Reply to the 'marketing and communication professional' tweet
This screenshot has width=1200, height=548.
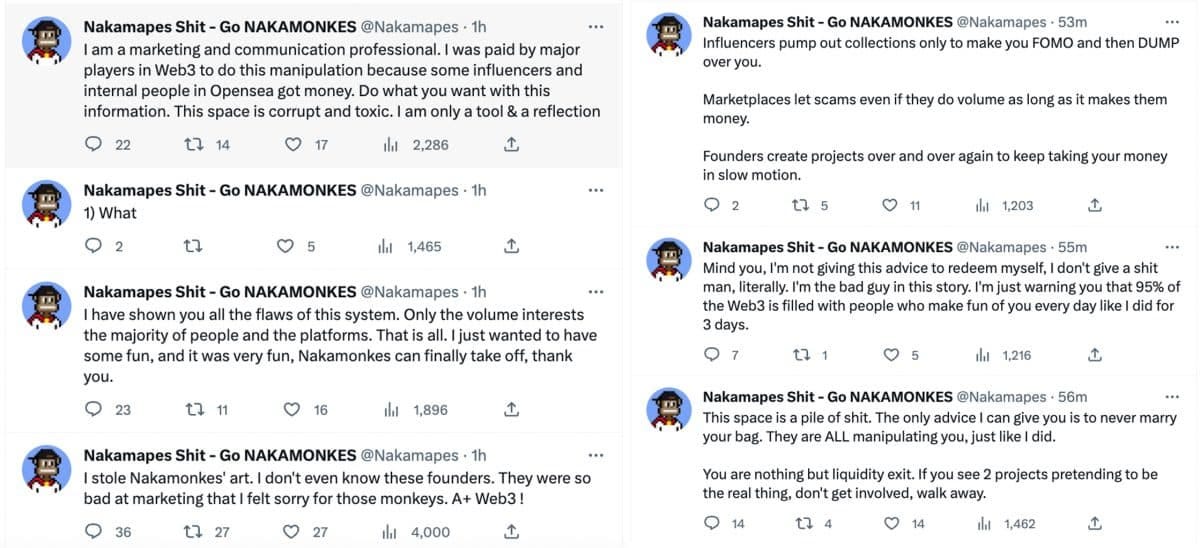(93, 145)
